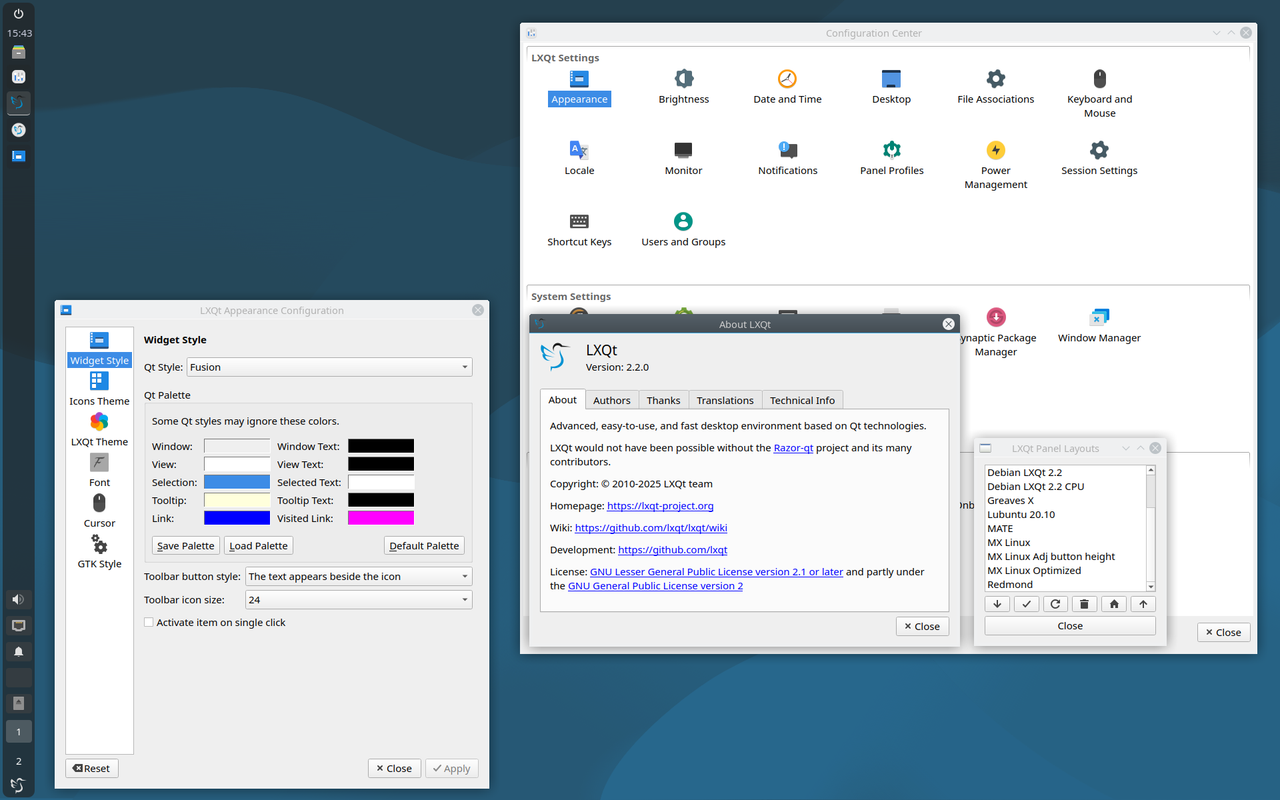The height and width of the screenshot is (800, 1280).
Task: Open the volume control on the panel
Action: coord(18,600)
